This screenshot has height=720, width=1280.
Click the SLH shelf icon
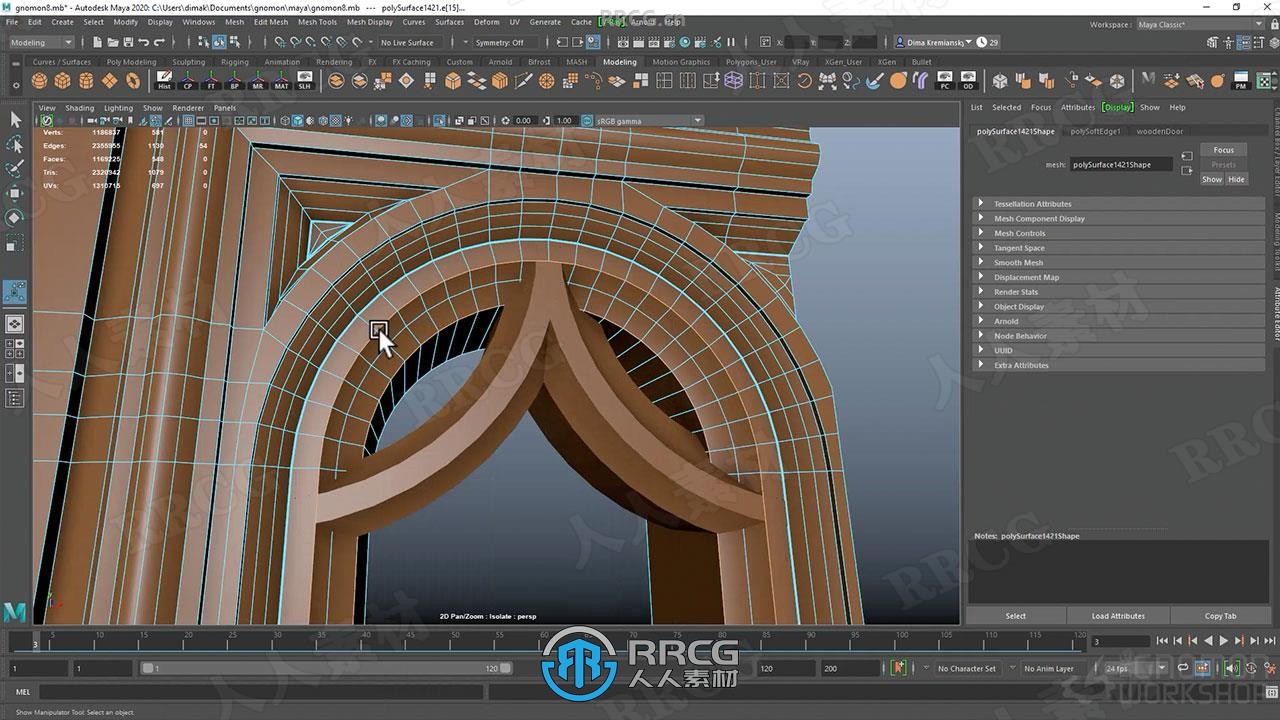[x=304, y=81]
